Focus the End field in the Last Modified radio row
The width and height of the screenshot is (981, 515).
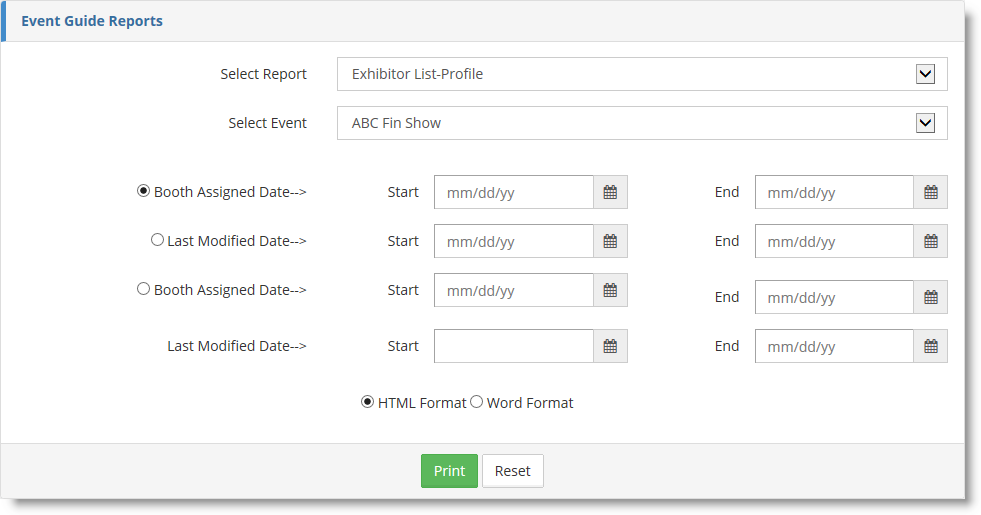[x=834, y=241]
